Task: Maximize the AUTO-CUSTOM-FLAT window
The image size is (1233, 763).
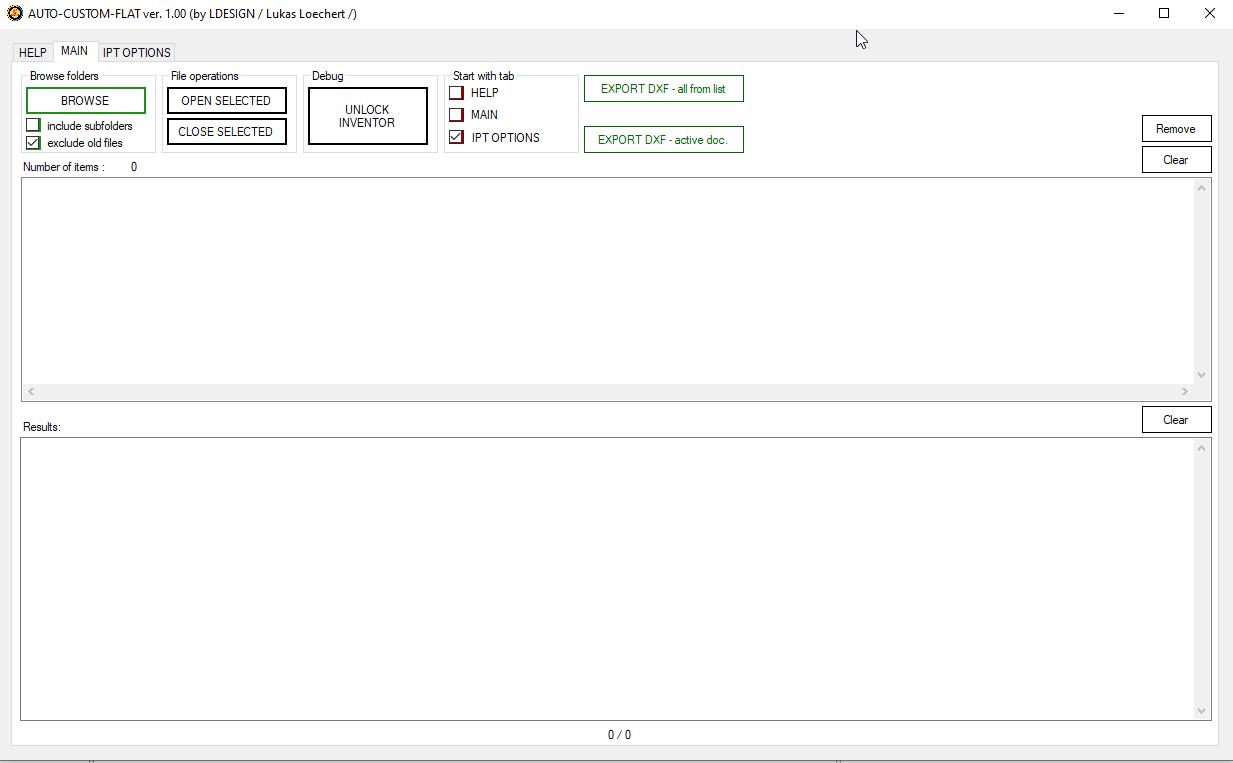Action: pyautogui.click(x=1164, y=13)
